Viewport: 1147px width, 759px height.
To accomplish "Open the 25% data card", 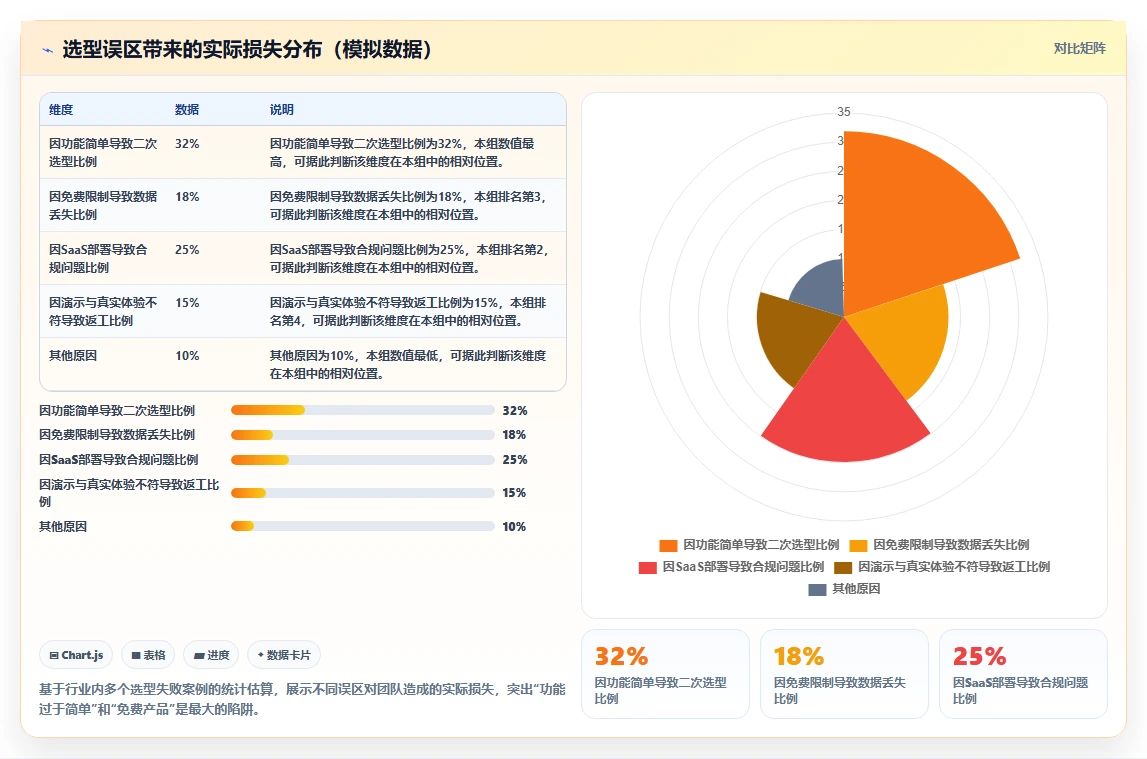I will coord(1023,674).
